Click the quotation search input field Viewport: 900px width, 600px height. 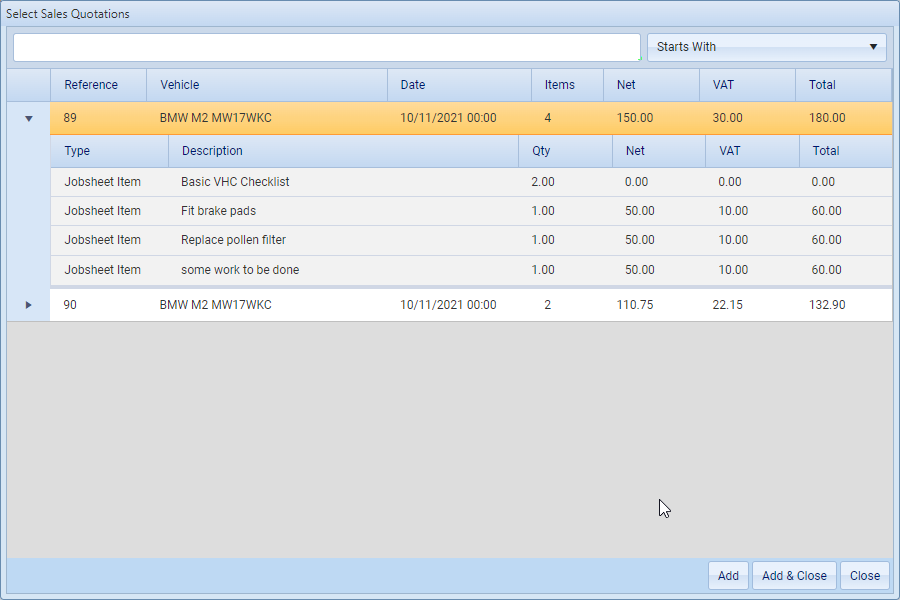coord(327,47)
